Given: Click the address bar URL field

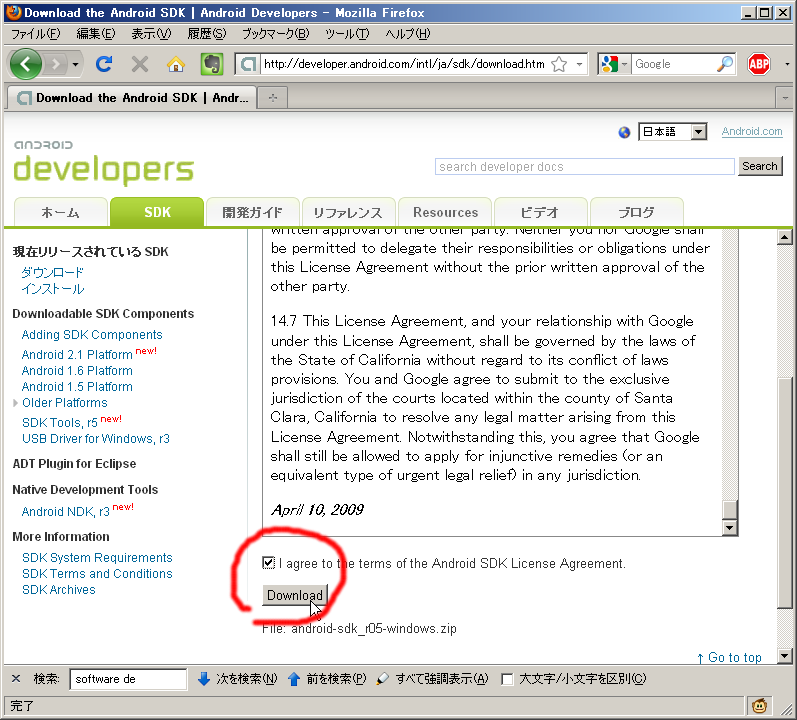Looking at the screenshot, I should point(404,64).
